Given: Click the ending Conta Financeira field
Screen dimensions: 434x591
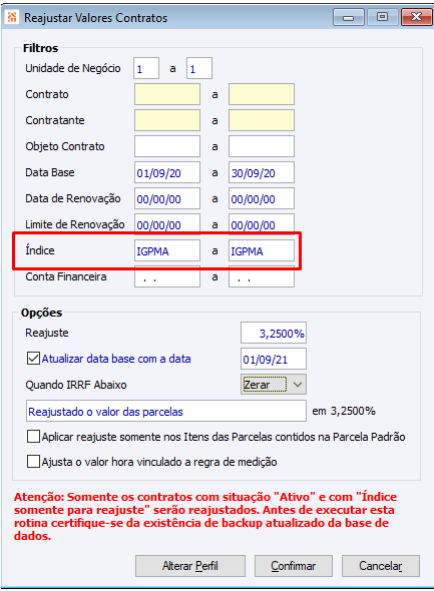Looking at the screenshot, I should click(261, 278).
